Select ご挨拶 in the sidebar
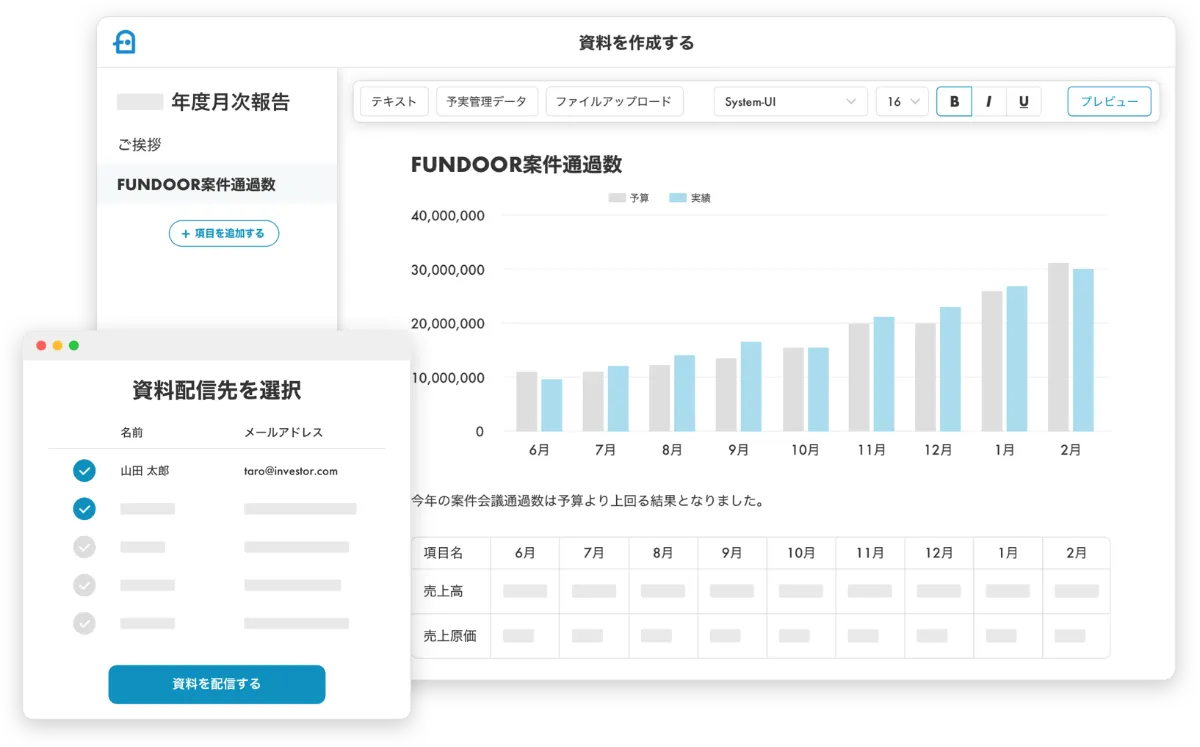The height and width of the screenshot is (747, 1200). 139,144
